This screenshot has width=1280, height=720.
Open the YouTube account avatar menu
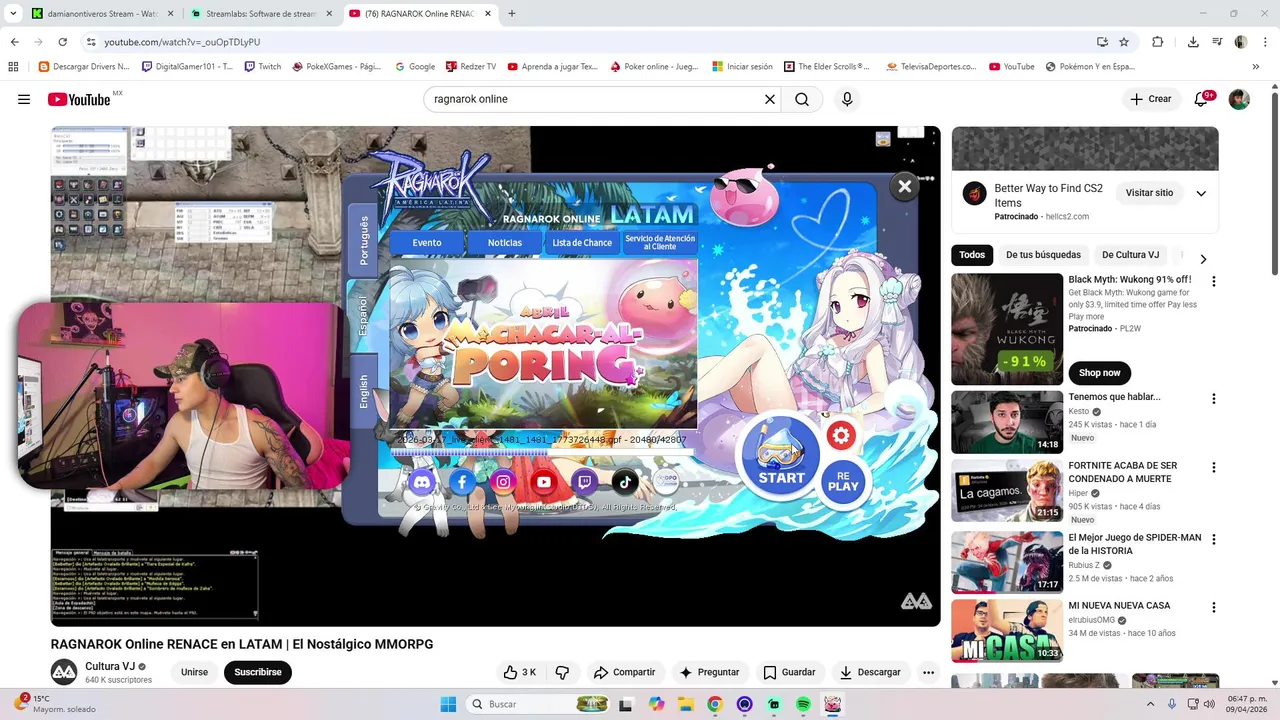pyautogui.click(x=1239, y=99)
